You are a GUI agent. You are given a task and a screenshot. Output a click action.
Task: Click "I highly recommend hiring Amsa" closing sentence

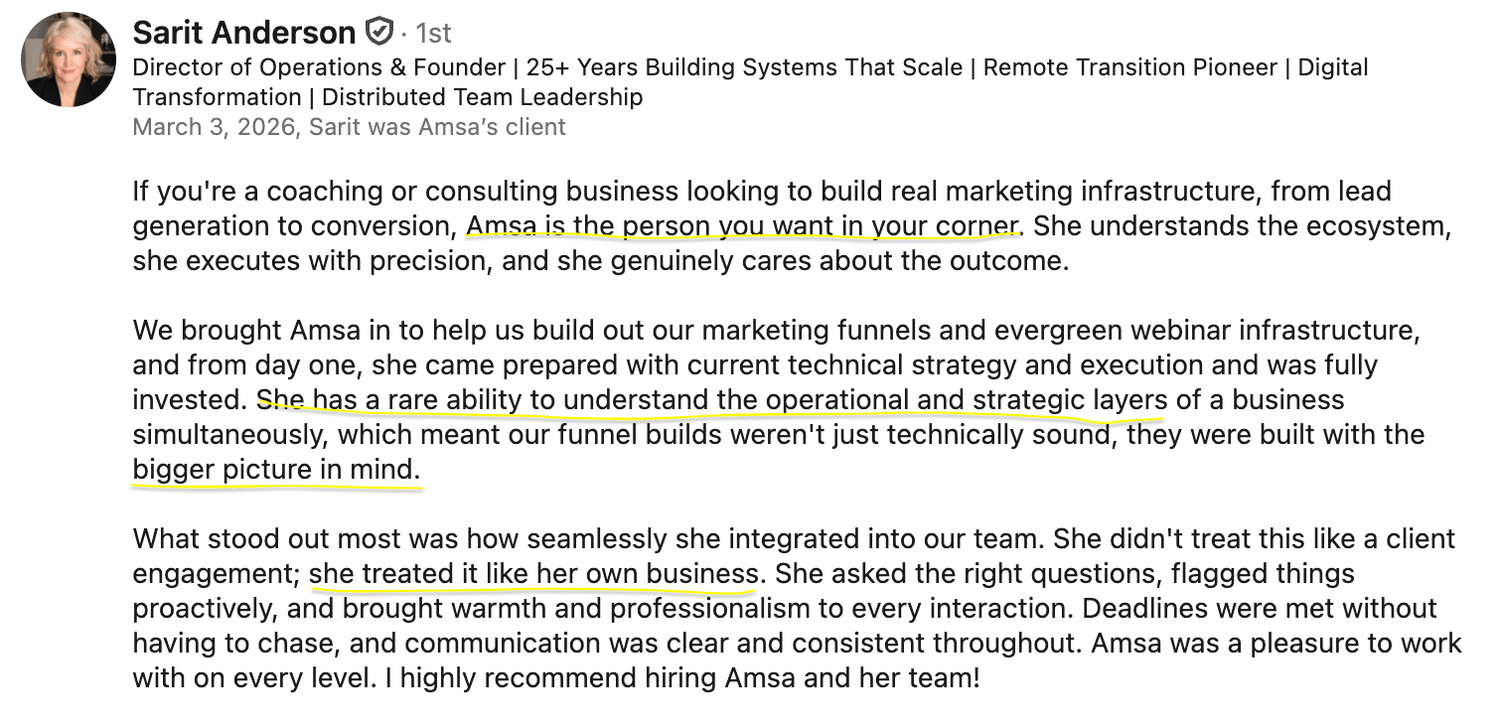point(700,679)
